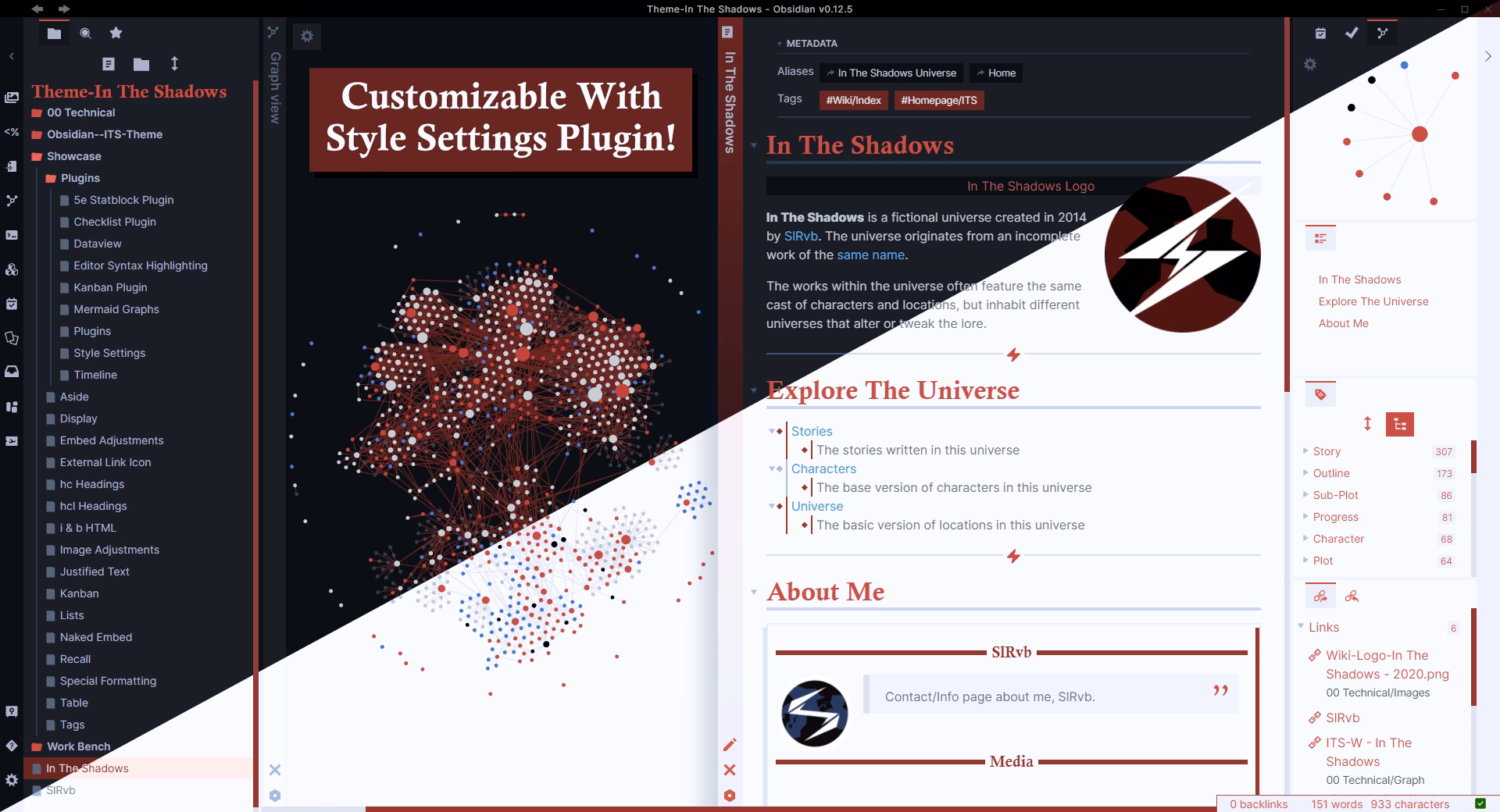The image size is (1500, 812).
Task: Open the Graph view settings gear
Action: (307, 36)
